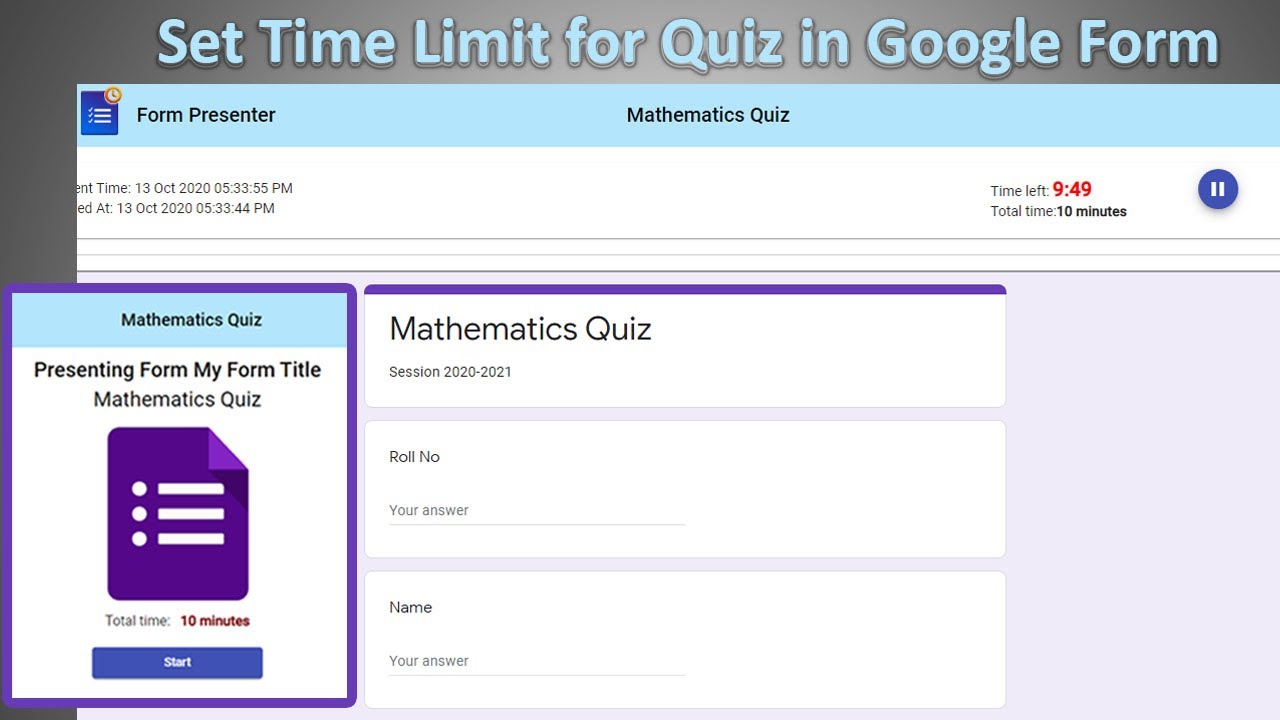Click the Form Presenter app name
1280x720 pixels.
tap(206, 115)
